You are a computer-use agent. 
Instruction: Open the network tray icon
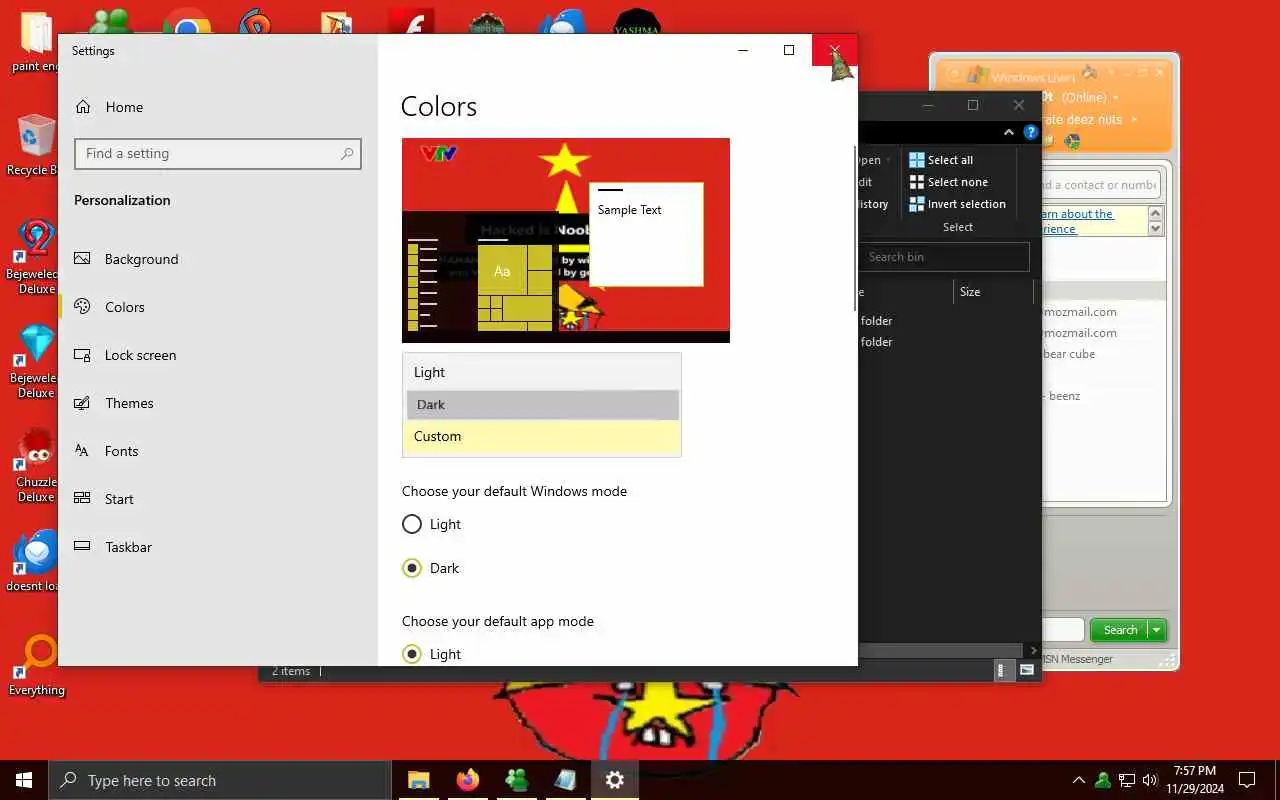coord(1127,780)
